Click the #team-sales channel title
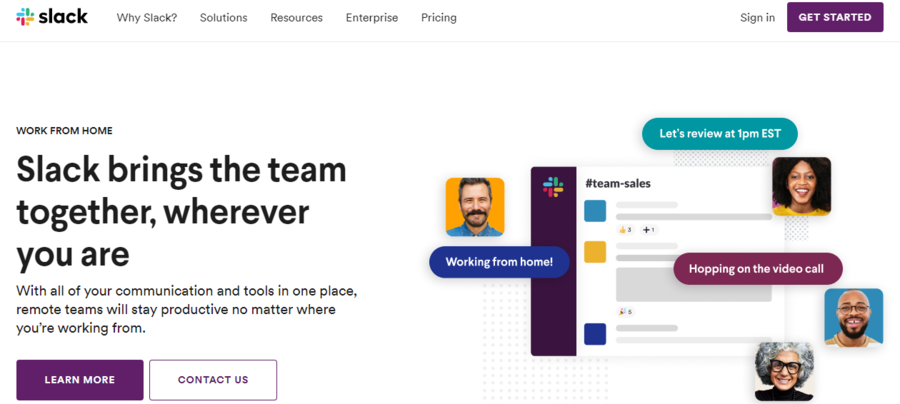Screen dimensions: 900x404 [x=618, y=184]
